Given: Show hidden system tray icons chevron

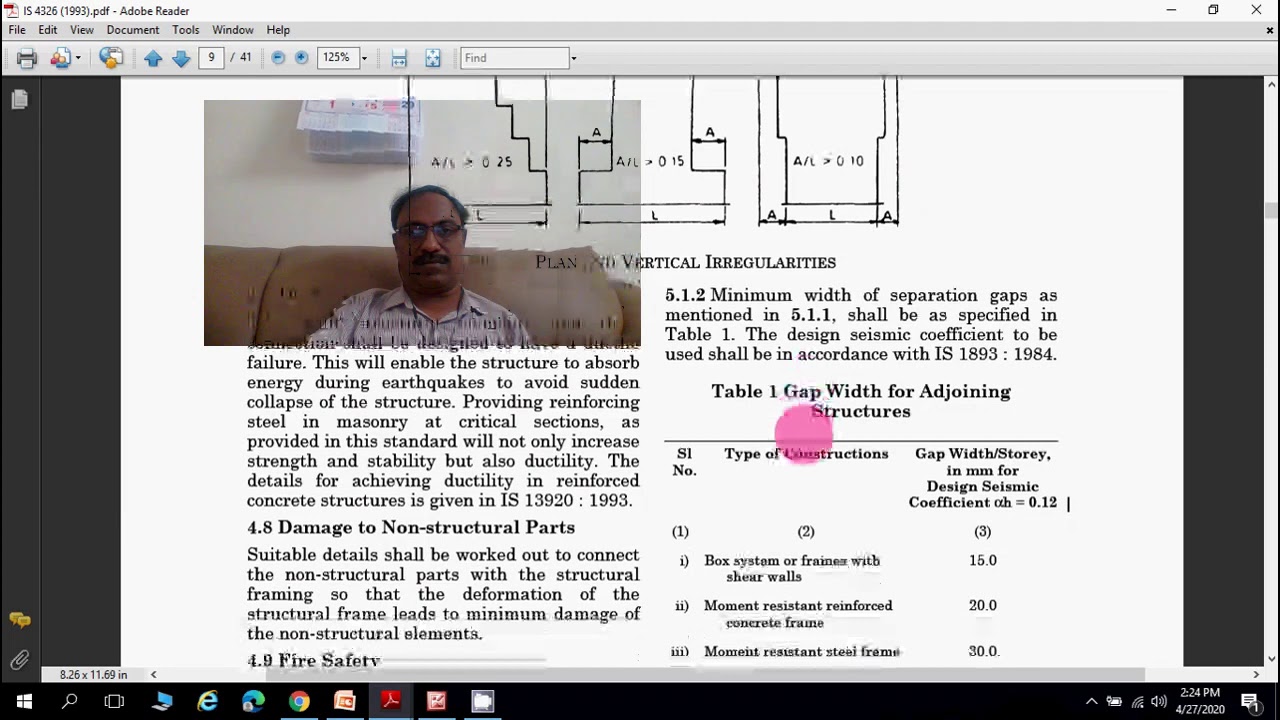Looking at the screenshot, I should [1091, 702].
